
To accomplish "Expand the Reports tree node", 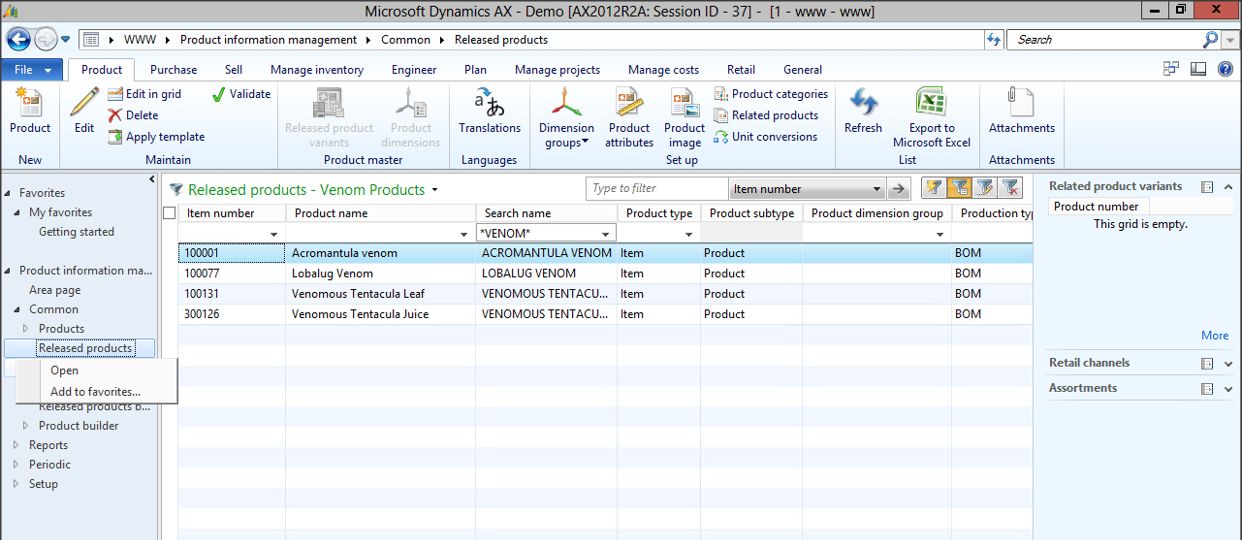I will tap(16, 445).
